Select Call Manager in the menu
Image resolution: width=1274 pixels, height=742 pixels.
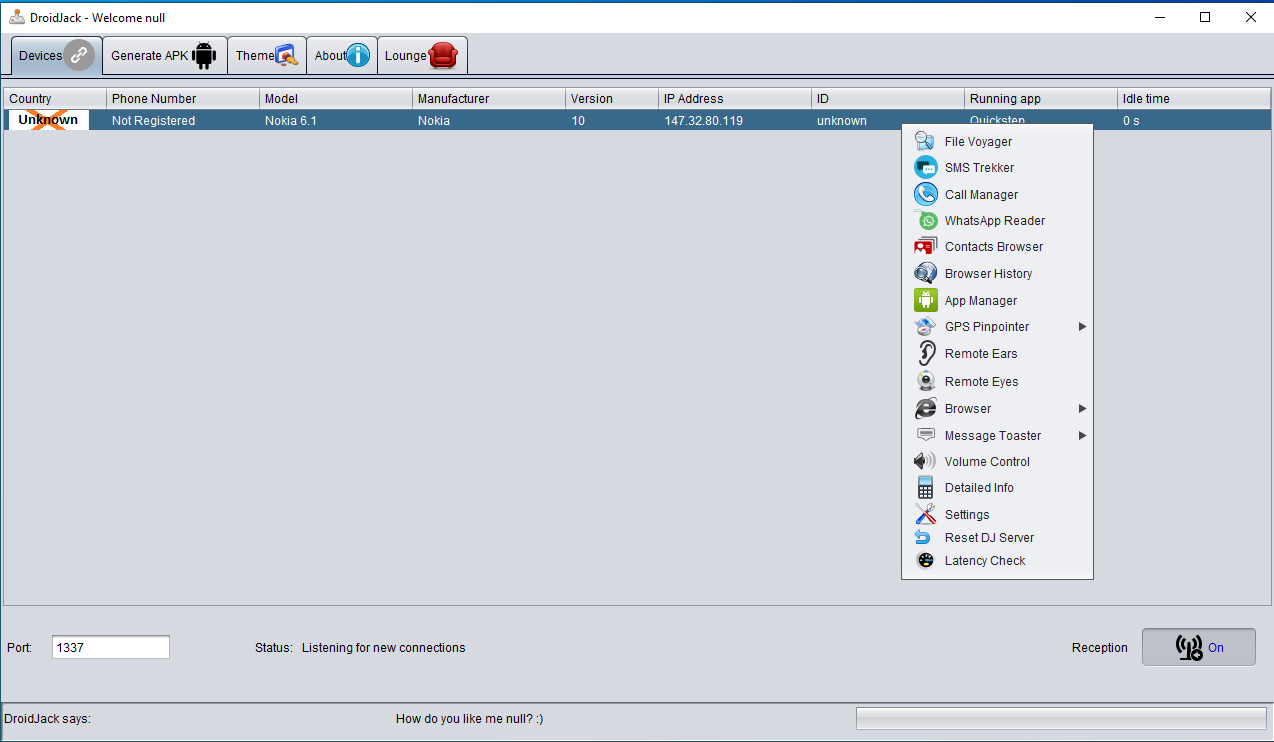click(x=997, y=195)
